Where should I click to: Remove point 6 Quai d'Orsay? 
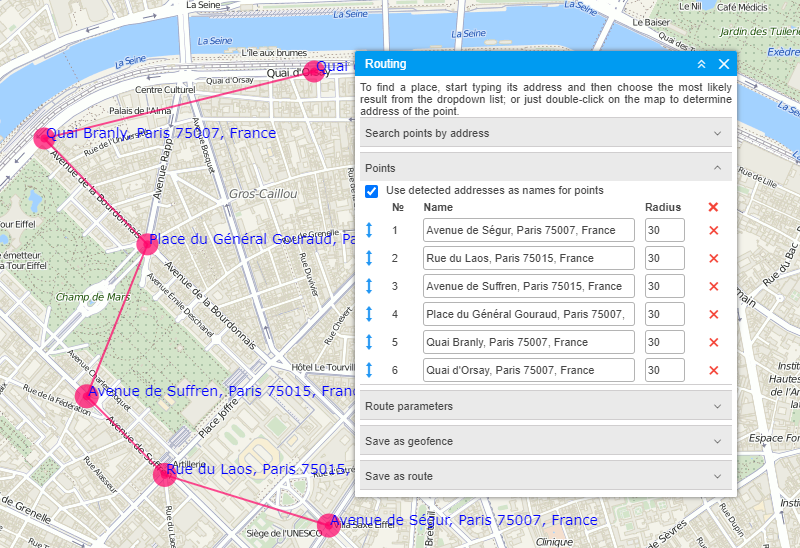714,370
